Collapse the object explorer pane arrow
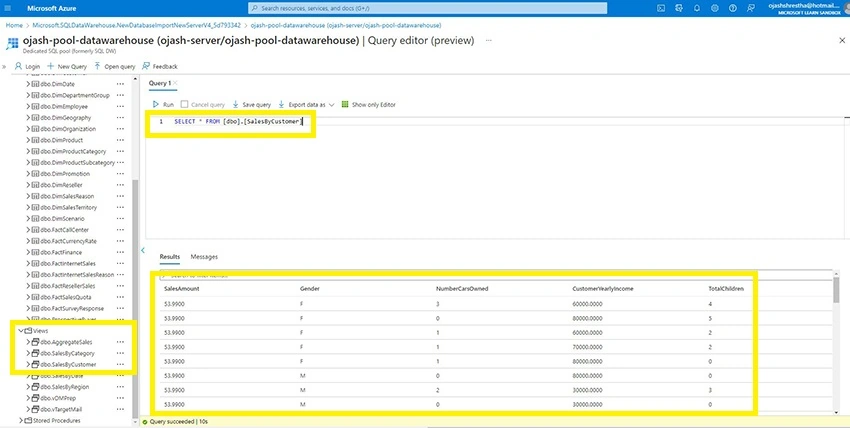Image resolution: width=850 pixels, height=428 pixels. [143, 250]
